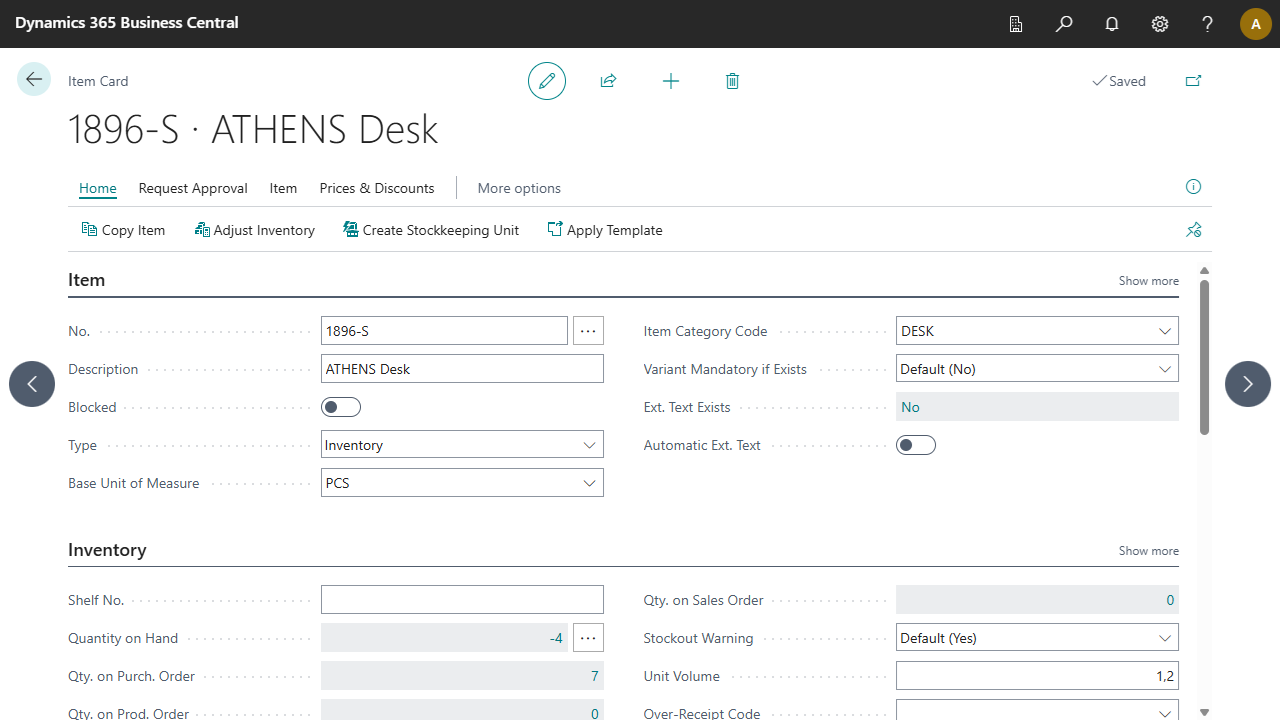Click the trash can delete icon

coord(732,81)
